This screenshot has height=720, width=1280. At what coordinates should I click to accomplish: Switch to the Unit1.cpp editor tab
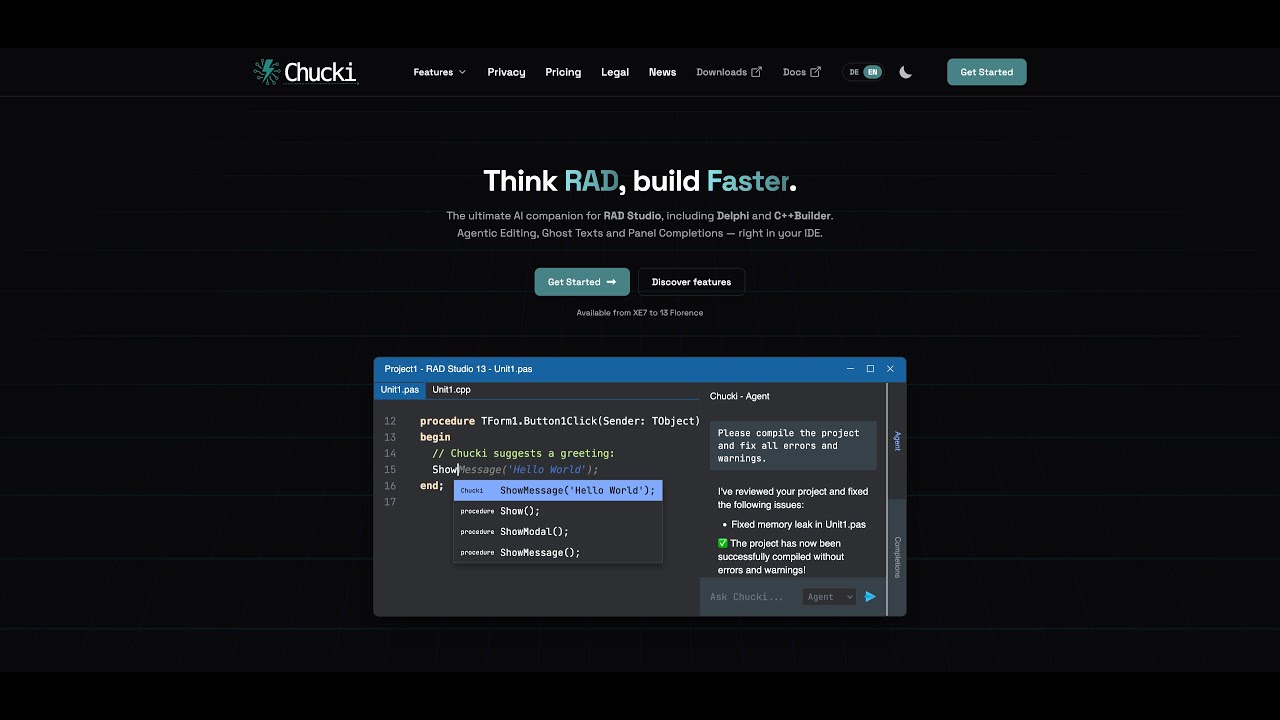pyautogui.click(x=451, y=390)
